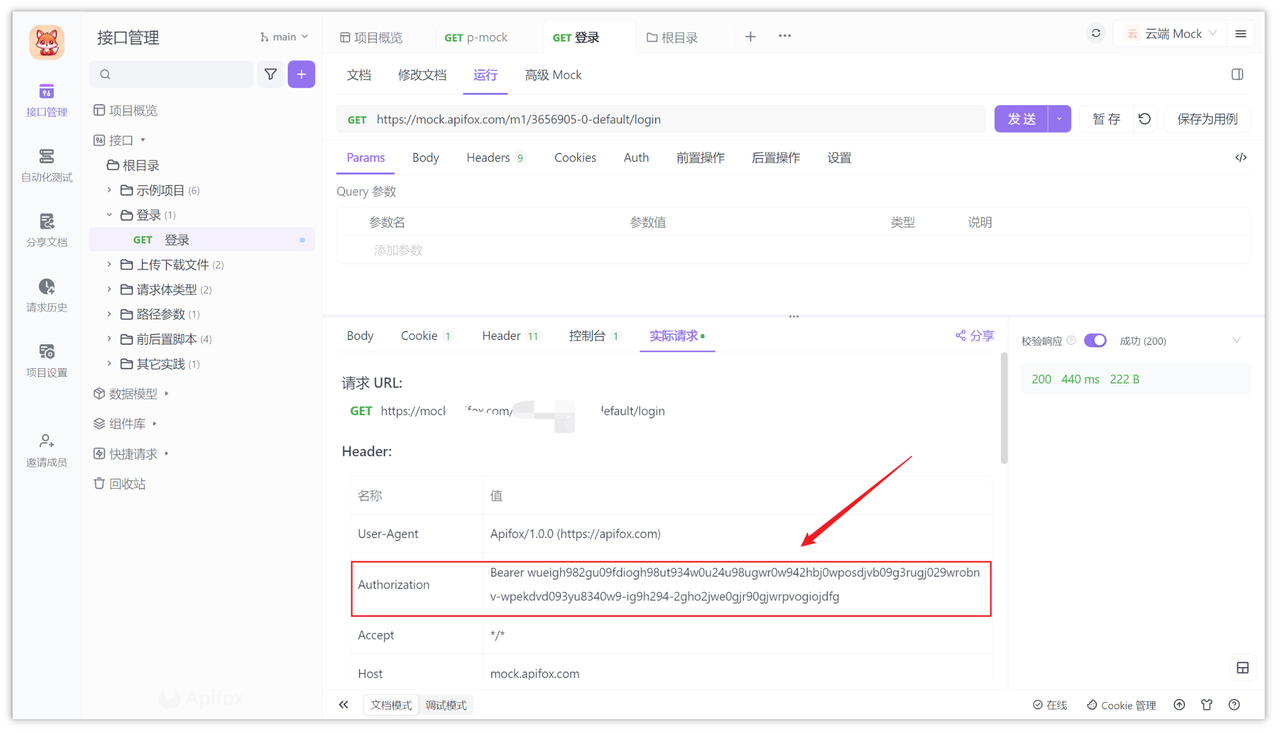Switch to the 项目概览 tab
This screenshot has height=732, width=1280.
[371, 37]
